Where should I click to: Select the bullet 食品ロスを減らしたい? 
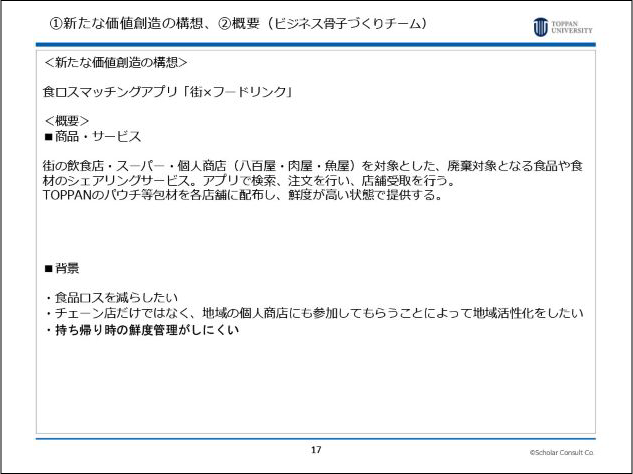click(x=111, y=298)
